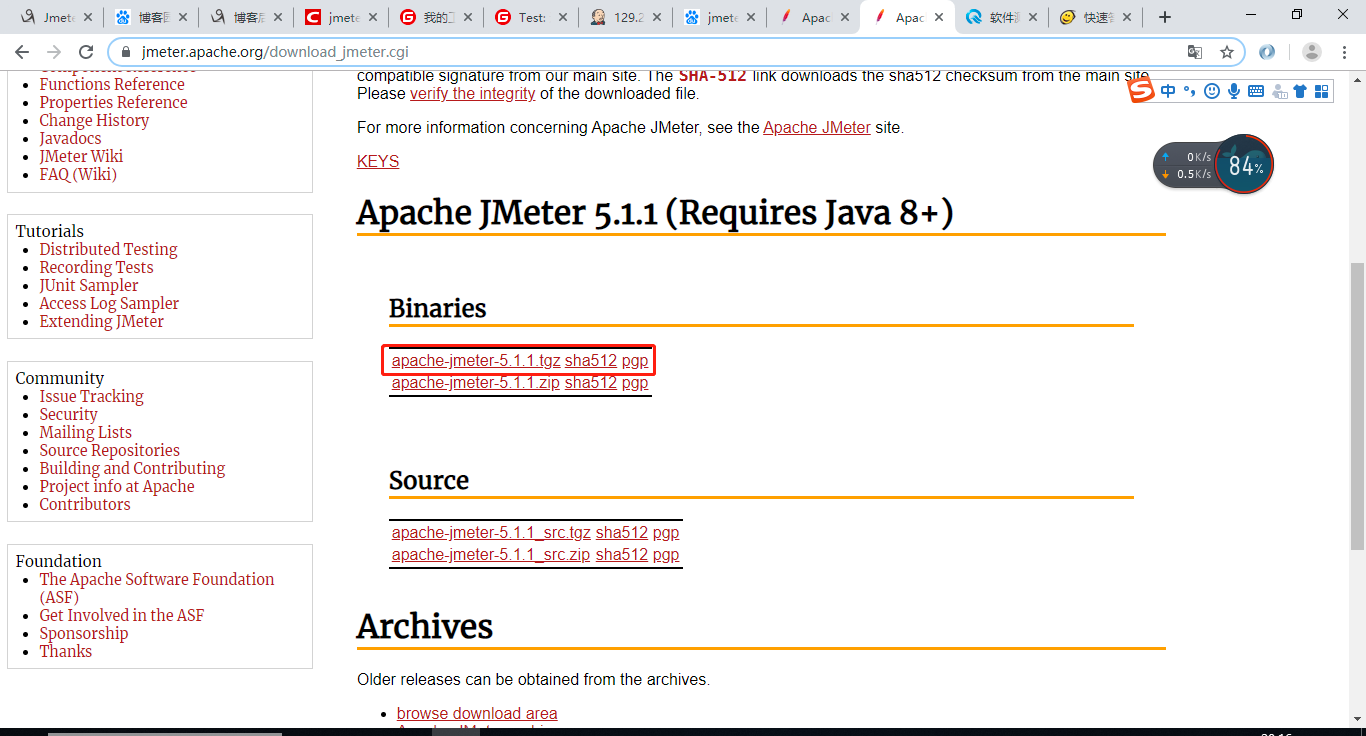The width and height of the screenshot is (1366, 736).
Task: Reload the page with the refresh icon
Action: point(88,50)
